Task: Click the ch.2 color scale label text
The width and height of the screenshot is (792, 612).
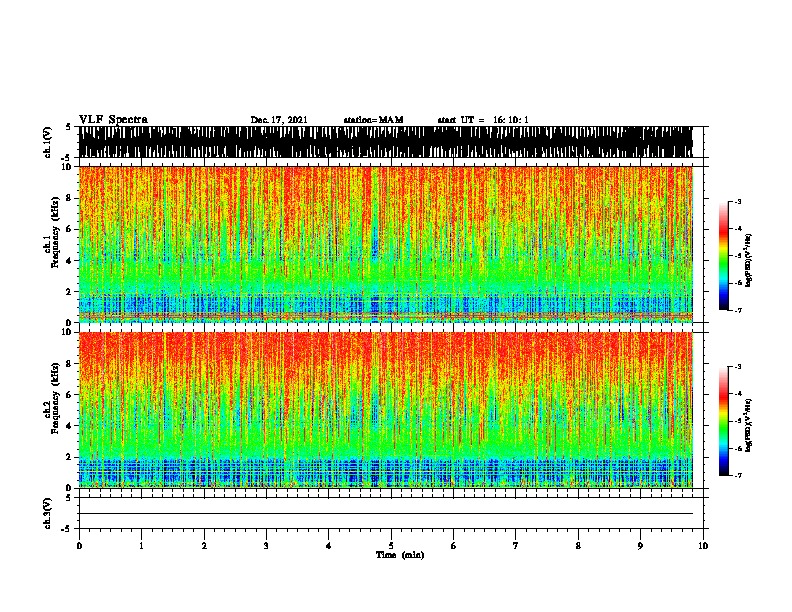Action: click(x=749, y=425)
